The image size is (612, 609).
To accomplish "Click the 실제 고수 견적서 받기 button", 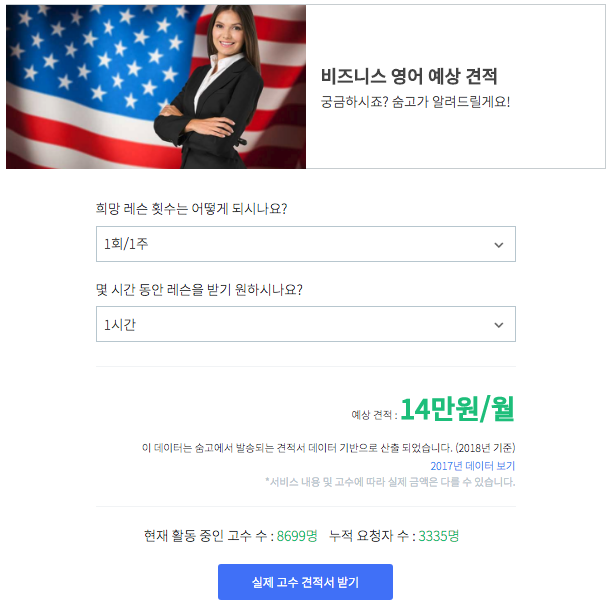I will pyautogui.click(x=305, y=582).
